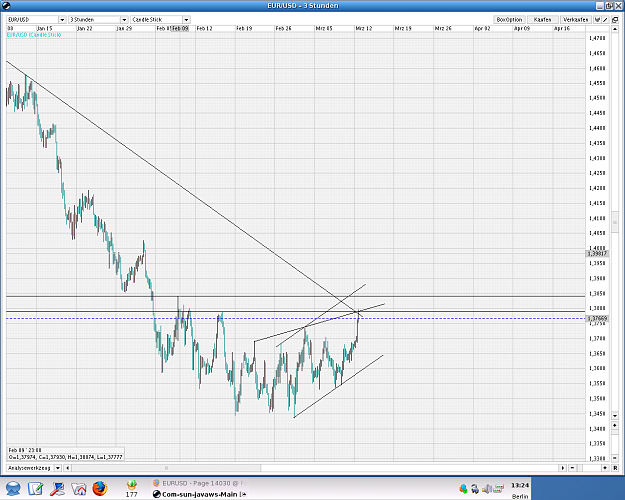Click the 1,37669 current price label
Screen dimensions: 625x500
click(x=597, y=319)
